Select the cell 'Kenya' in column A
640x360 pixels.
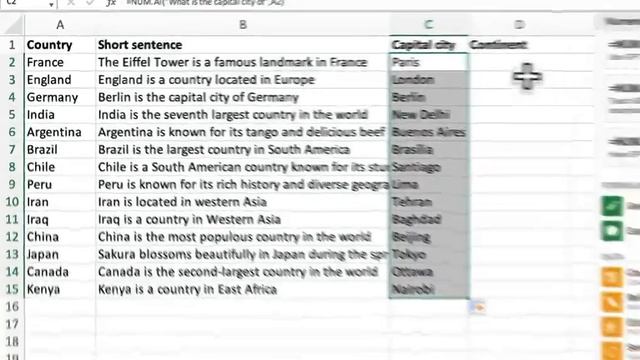tap(60, 289)
